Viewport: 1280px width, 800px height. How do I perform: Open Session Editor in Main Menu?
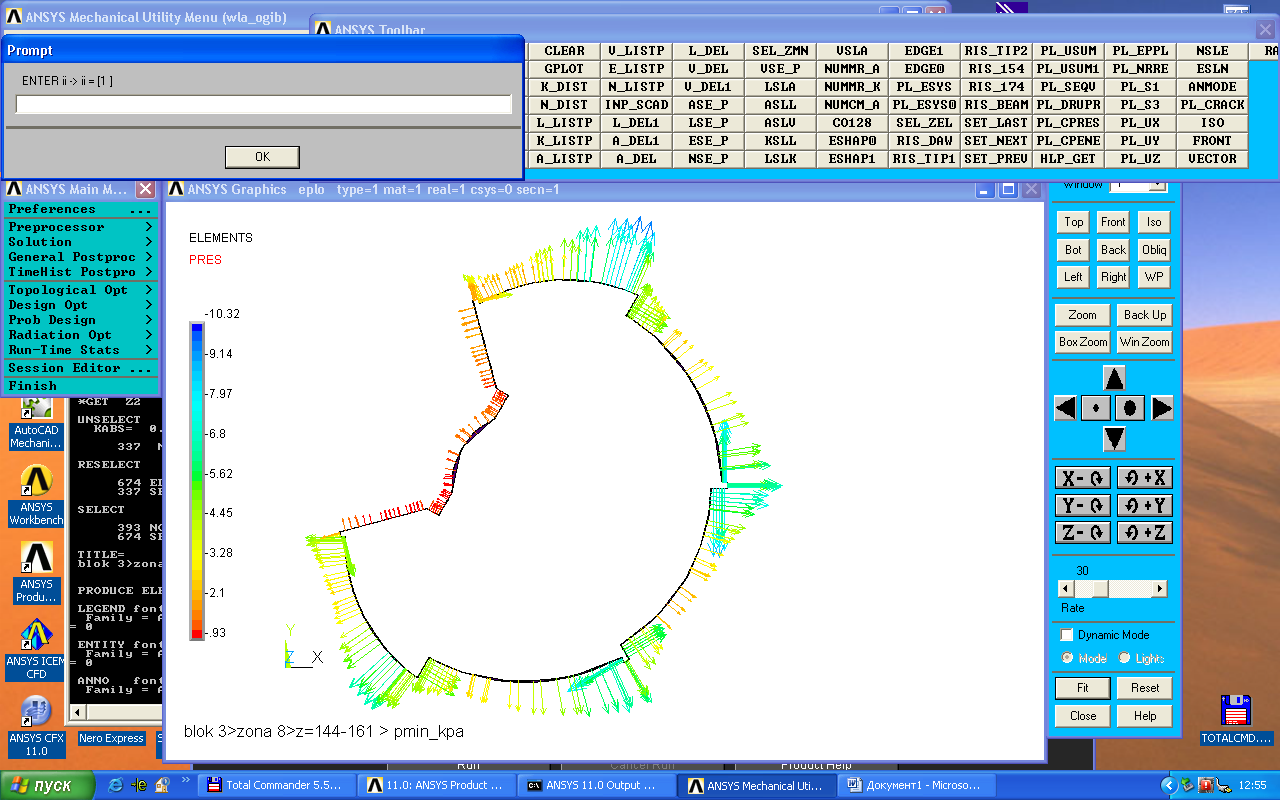tap(80, 368)
